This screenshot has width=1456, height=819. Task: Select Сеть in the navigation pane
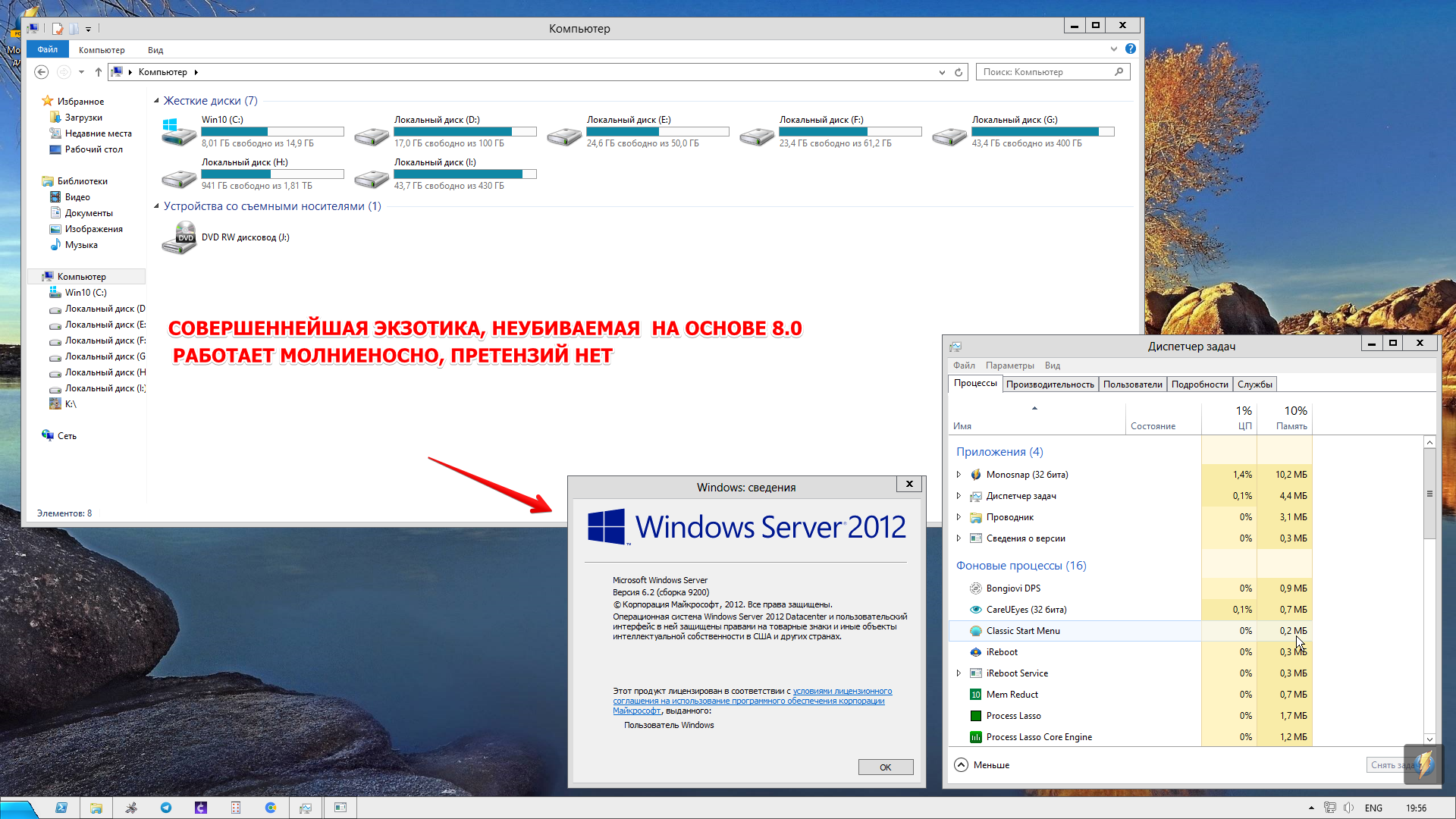[67, 436]
